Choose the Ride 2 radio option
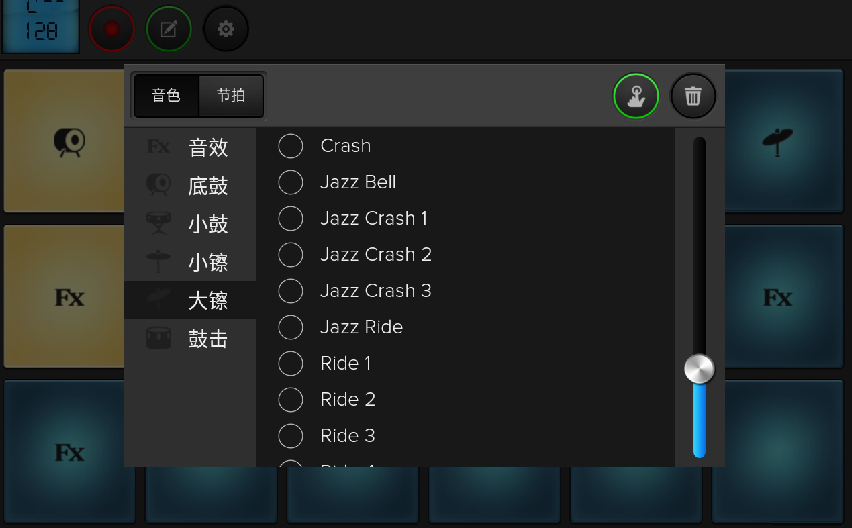Screen dimensions: 852x528 coord(291,400)
